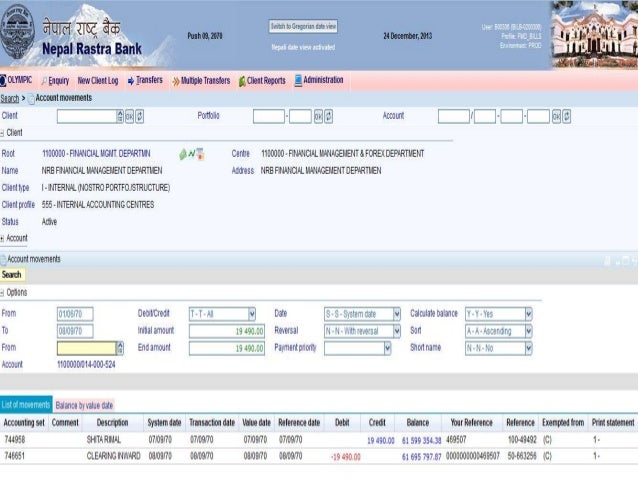Click the Transfers blue arrow icon
The height and width of the screenshot is (479, 638).
[131, 81]
